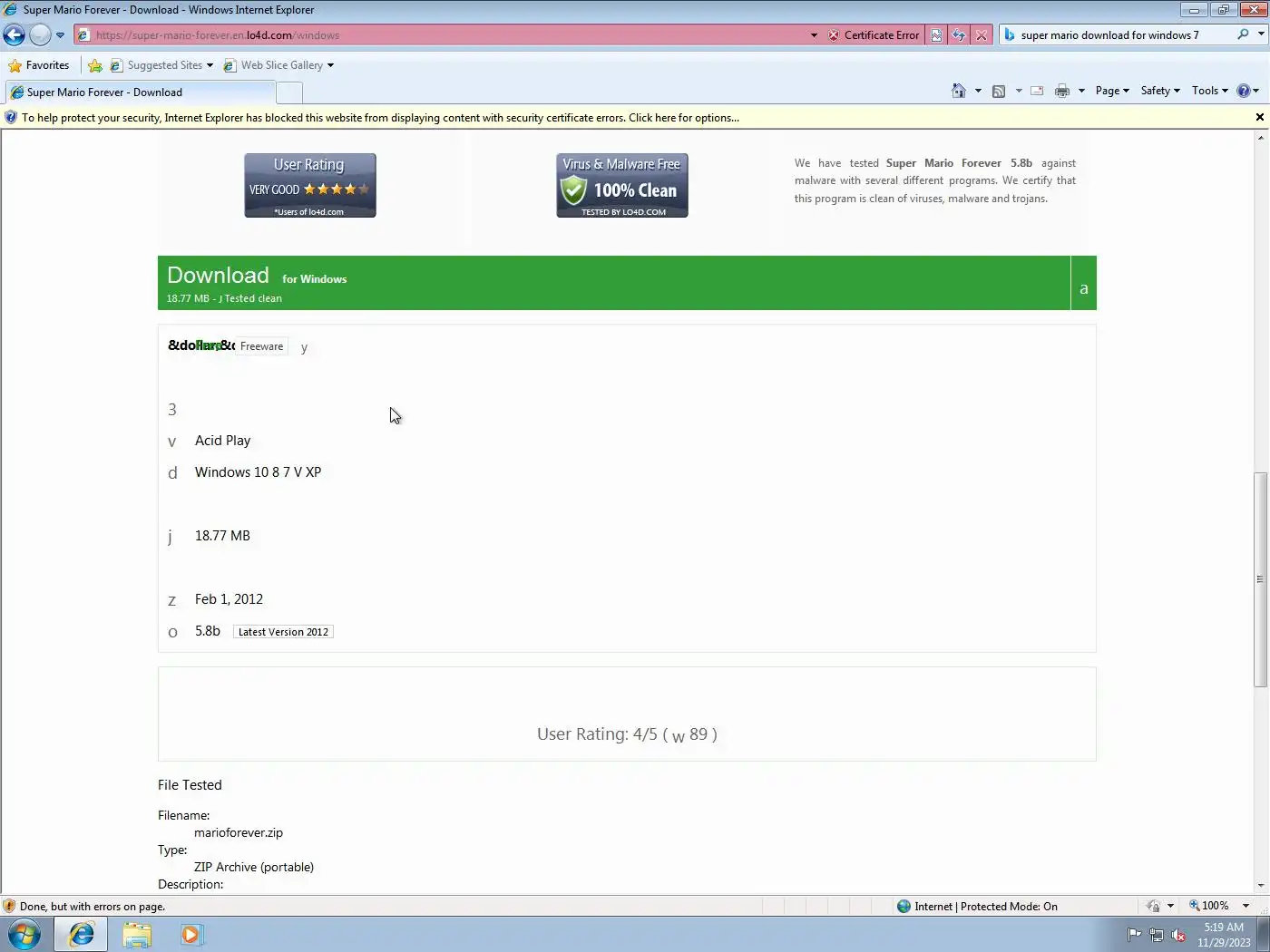Click Add to Favorites Bar icon
This screenshot has height=952, width=1270.
pyautogui.click(x=95, y=65)
